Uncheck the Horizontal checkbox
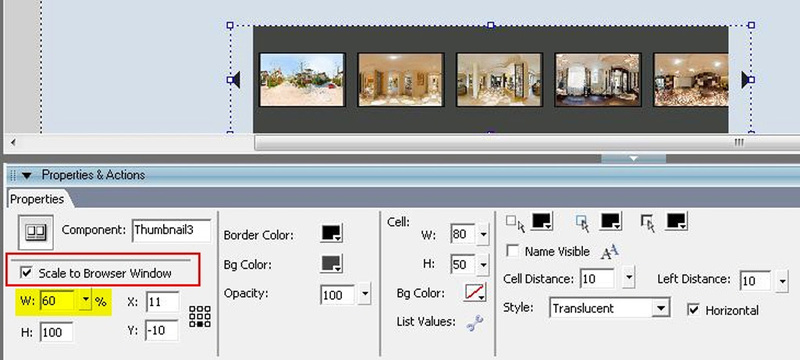 [693, 310]
